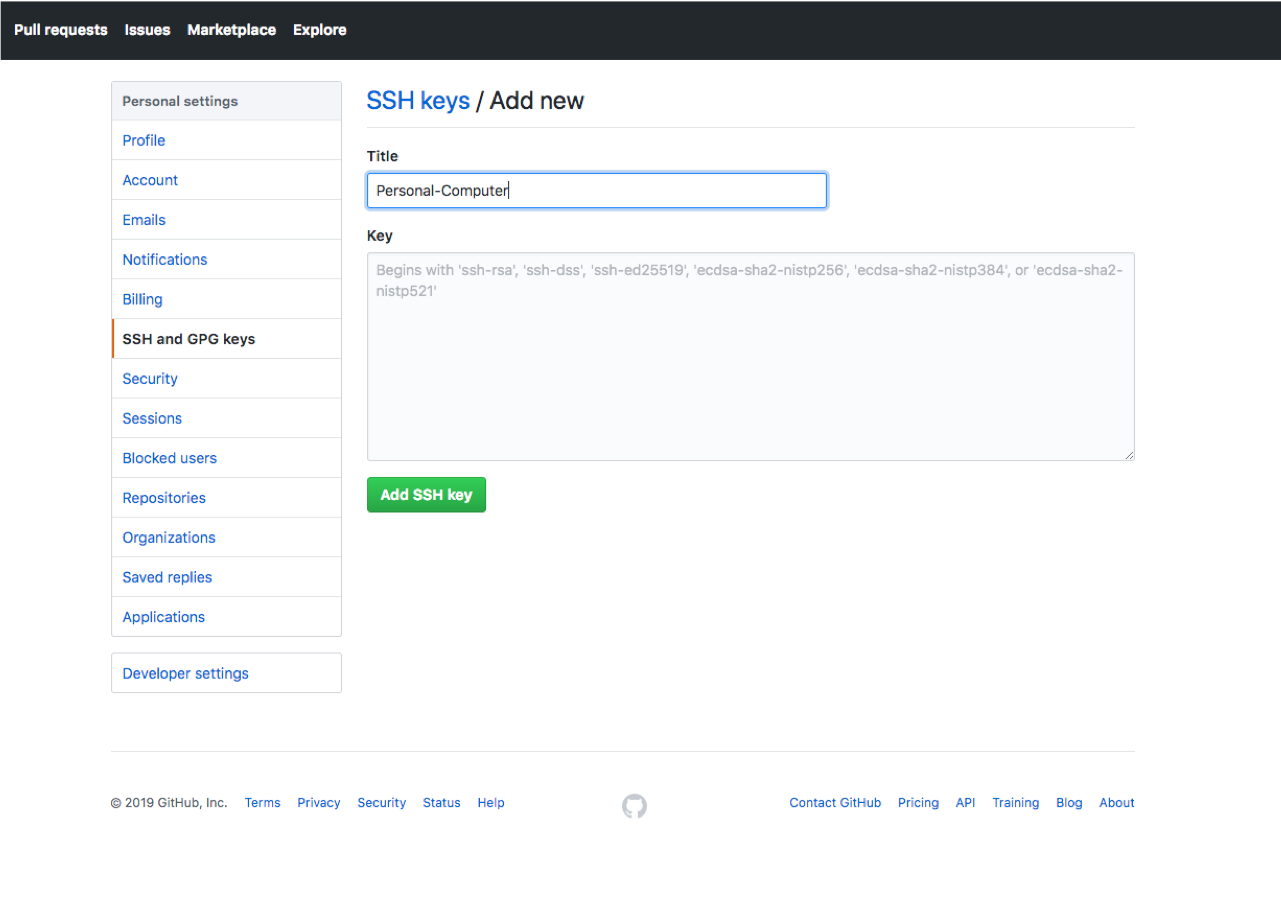Open Developer settings
The width and height of the screenshot is (1281, 904).
[x=226, y=673]
